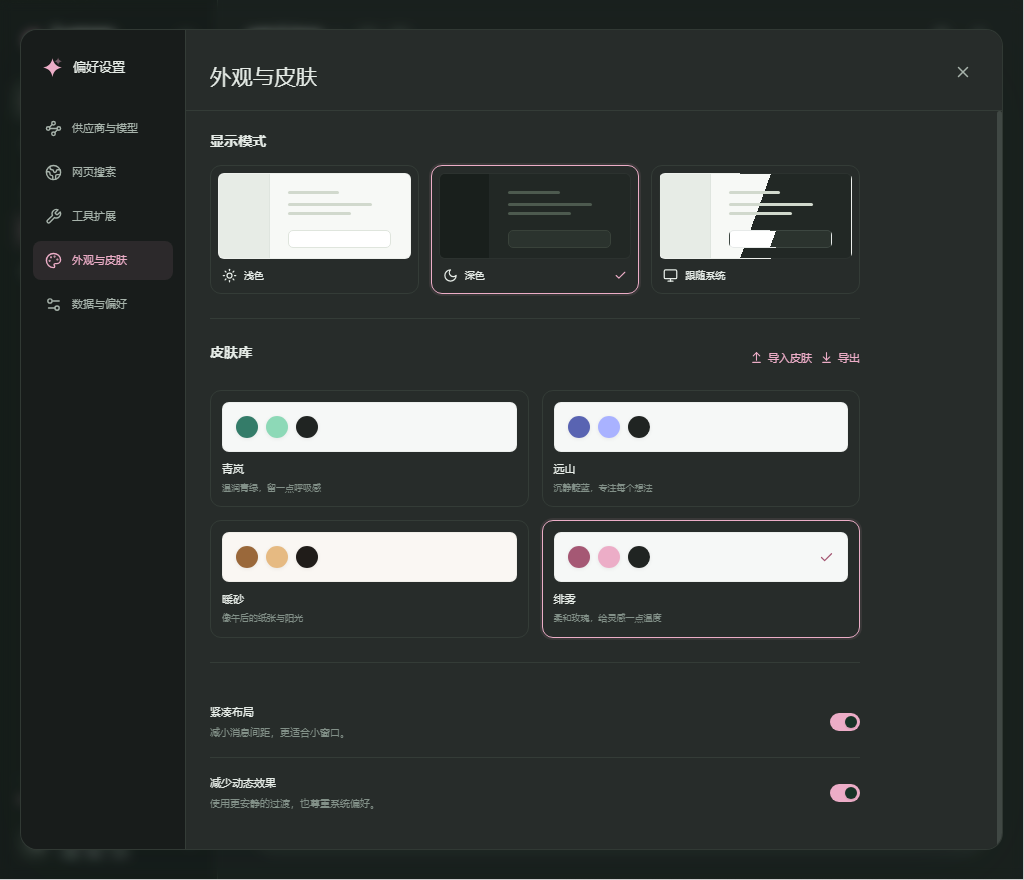Select the 暖砂 skin name

coord(233,599)
